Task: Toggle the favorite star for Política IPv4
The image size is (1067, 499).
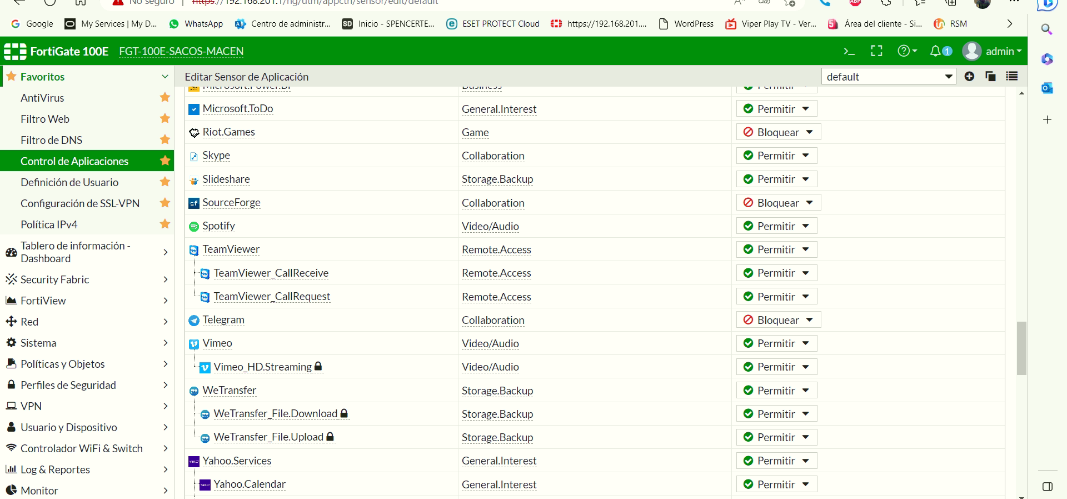Action: pos(165,224)
